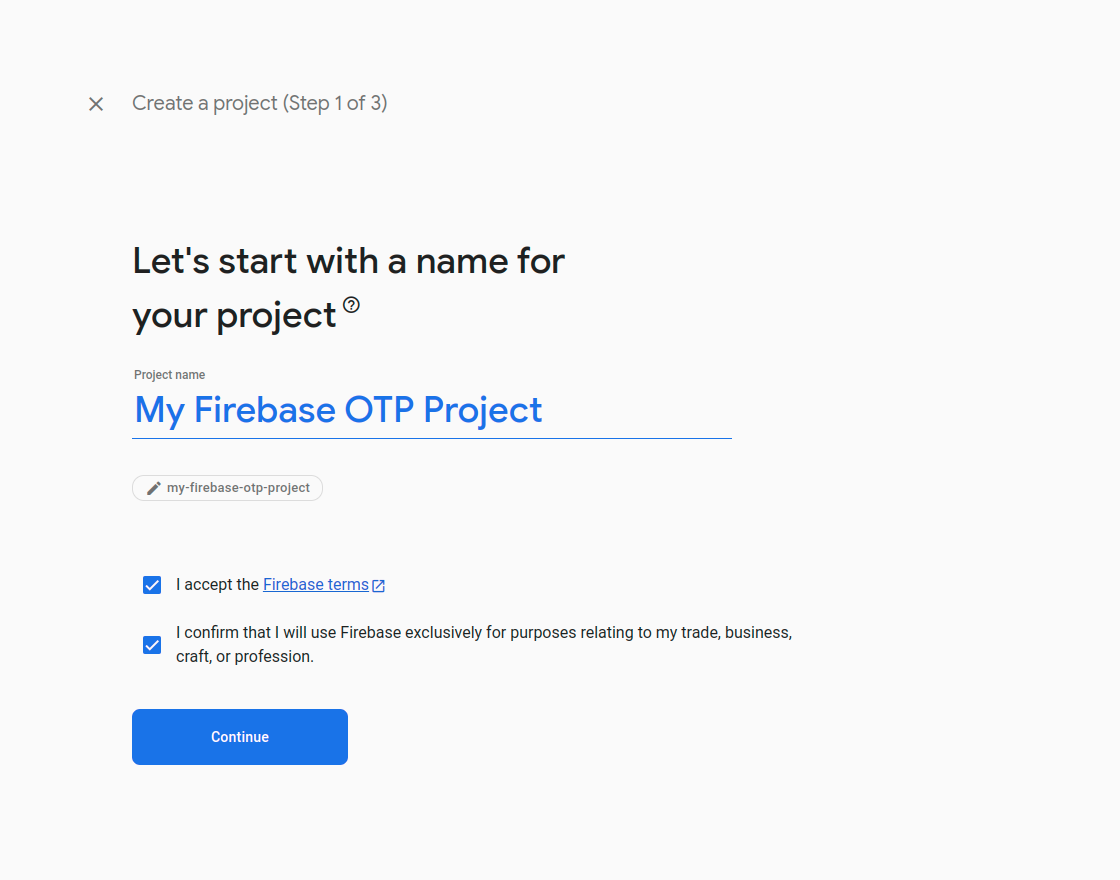Close the project creation wizard via the X icon

95,103
